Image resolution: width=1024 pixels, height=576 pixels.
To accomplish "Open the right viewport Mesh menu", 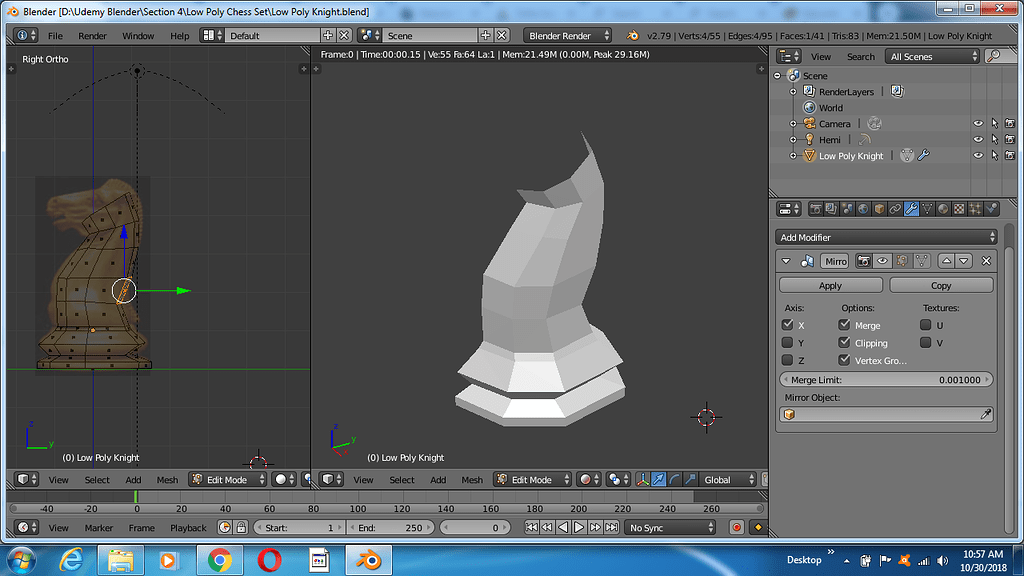I will [x=472, y=479].
